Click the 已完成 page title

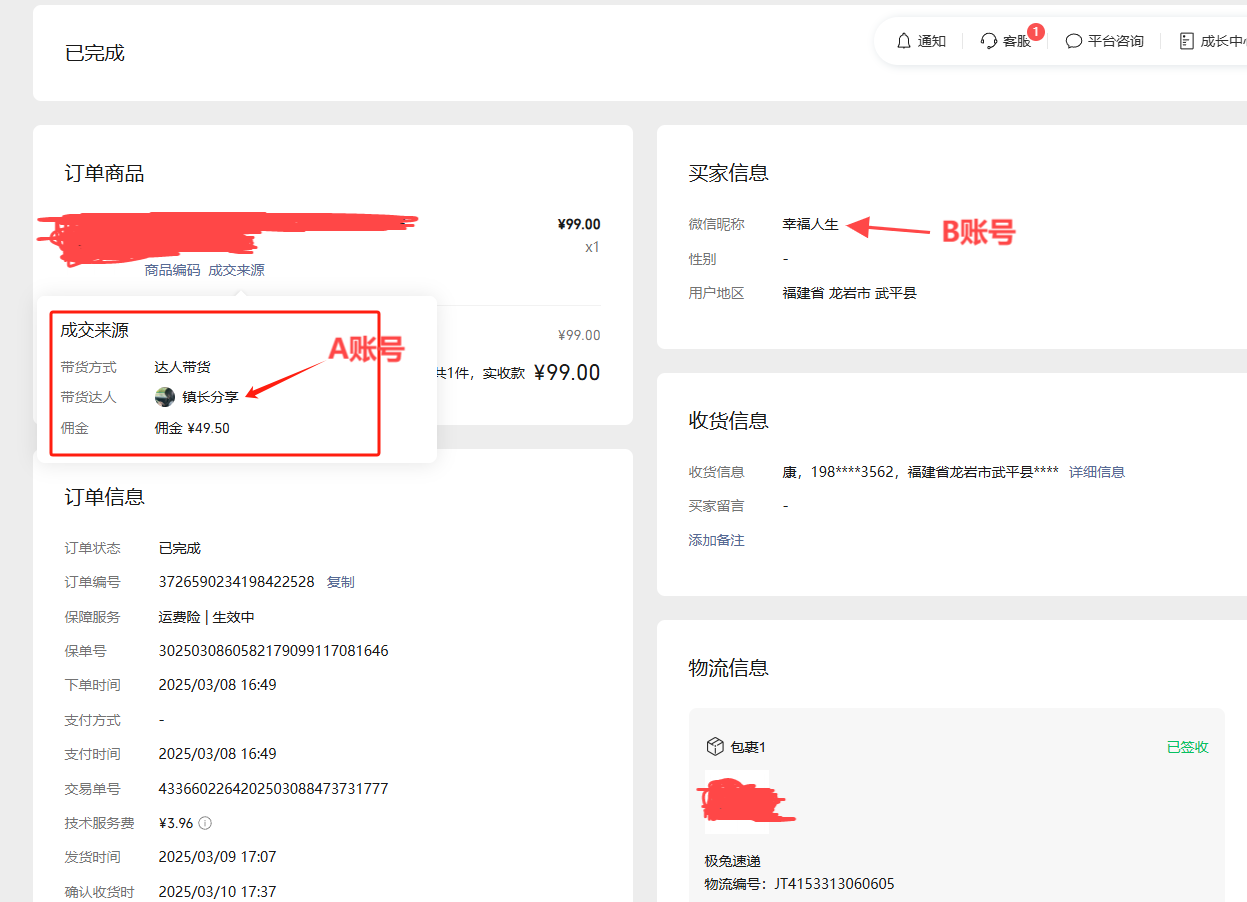(95, 53)
